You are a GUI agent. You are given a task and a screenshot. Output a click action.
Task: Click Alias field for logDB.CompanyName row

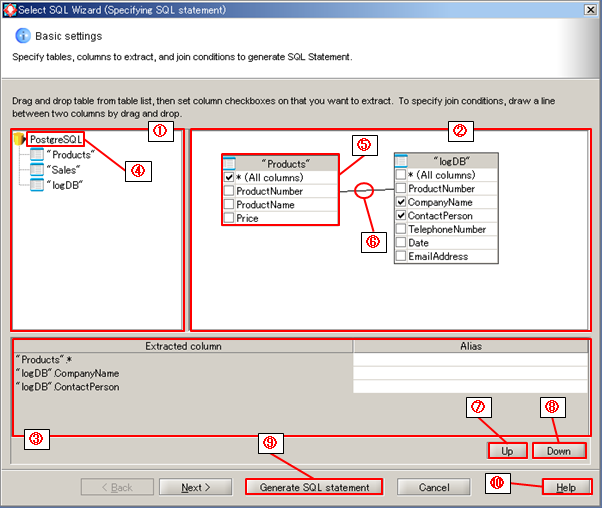tap(470, 373)
